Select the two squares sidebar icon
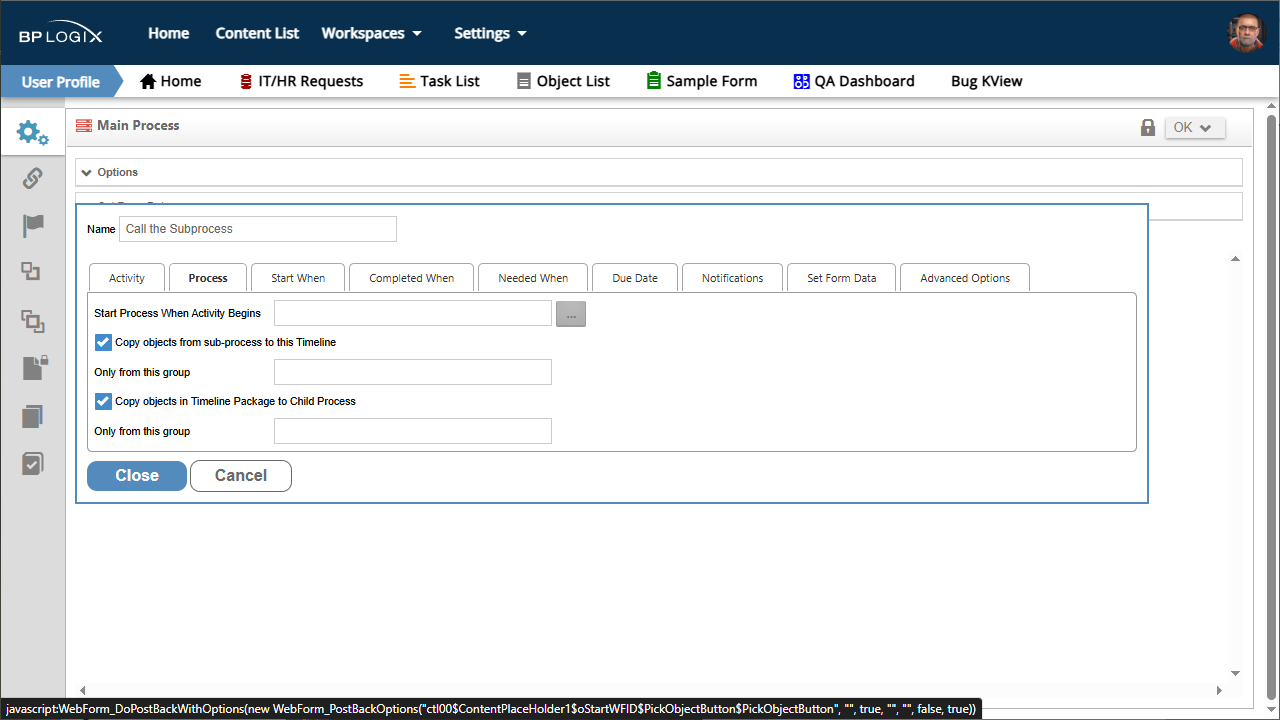1280x720 pixels. pyautogui.click(x=31, y=271)
